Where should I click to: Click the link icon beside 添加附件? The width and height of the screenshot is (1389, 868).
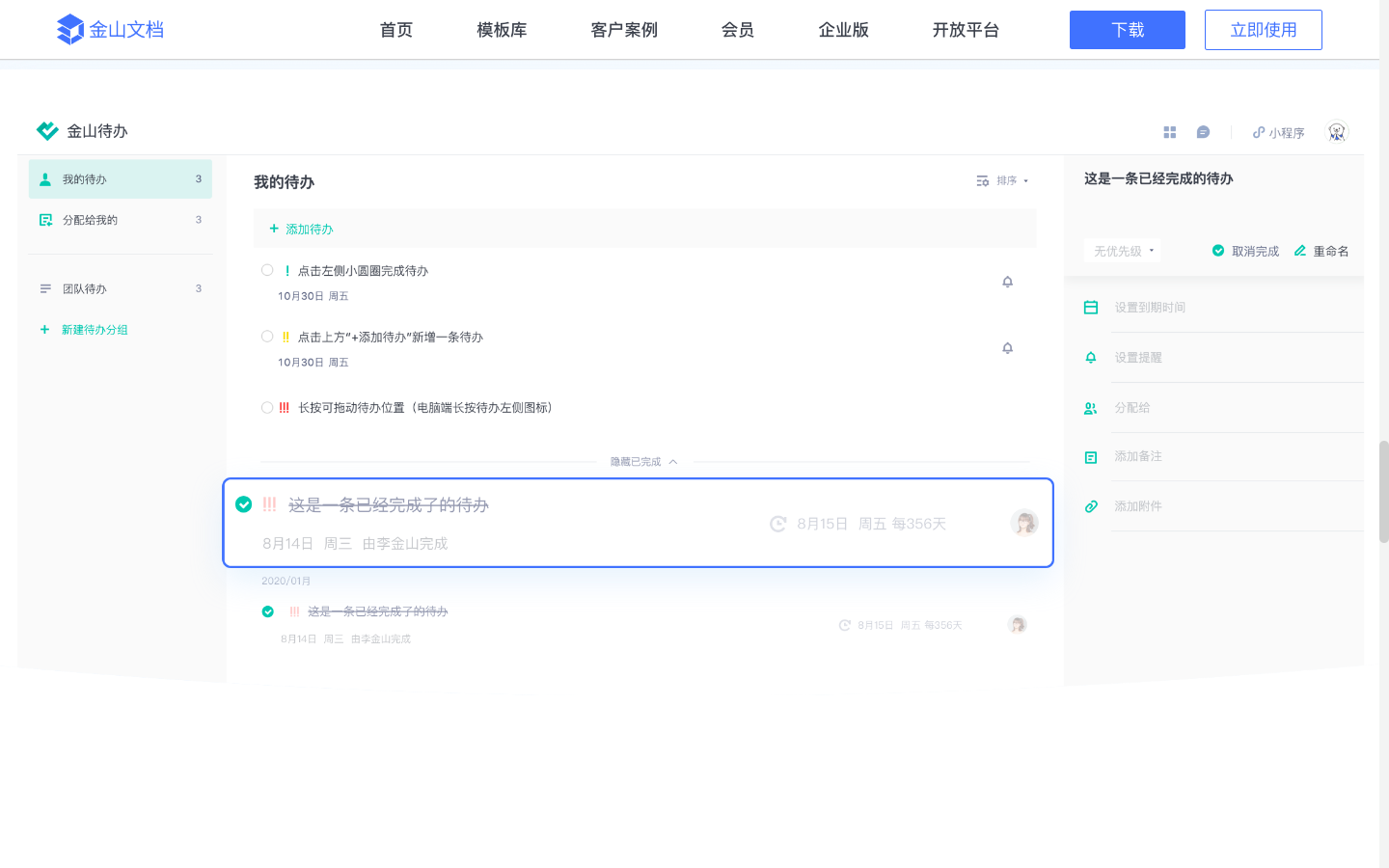coord(1091,506)
